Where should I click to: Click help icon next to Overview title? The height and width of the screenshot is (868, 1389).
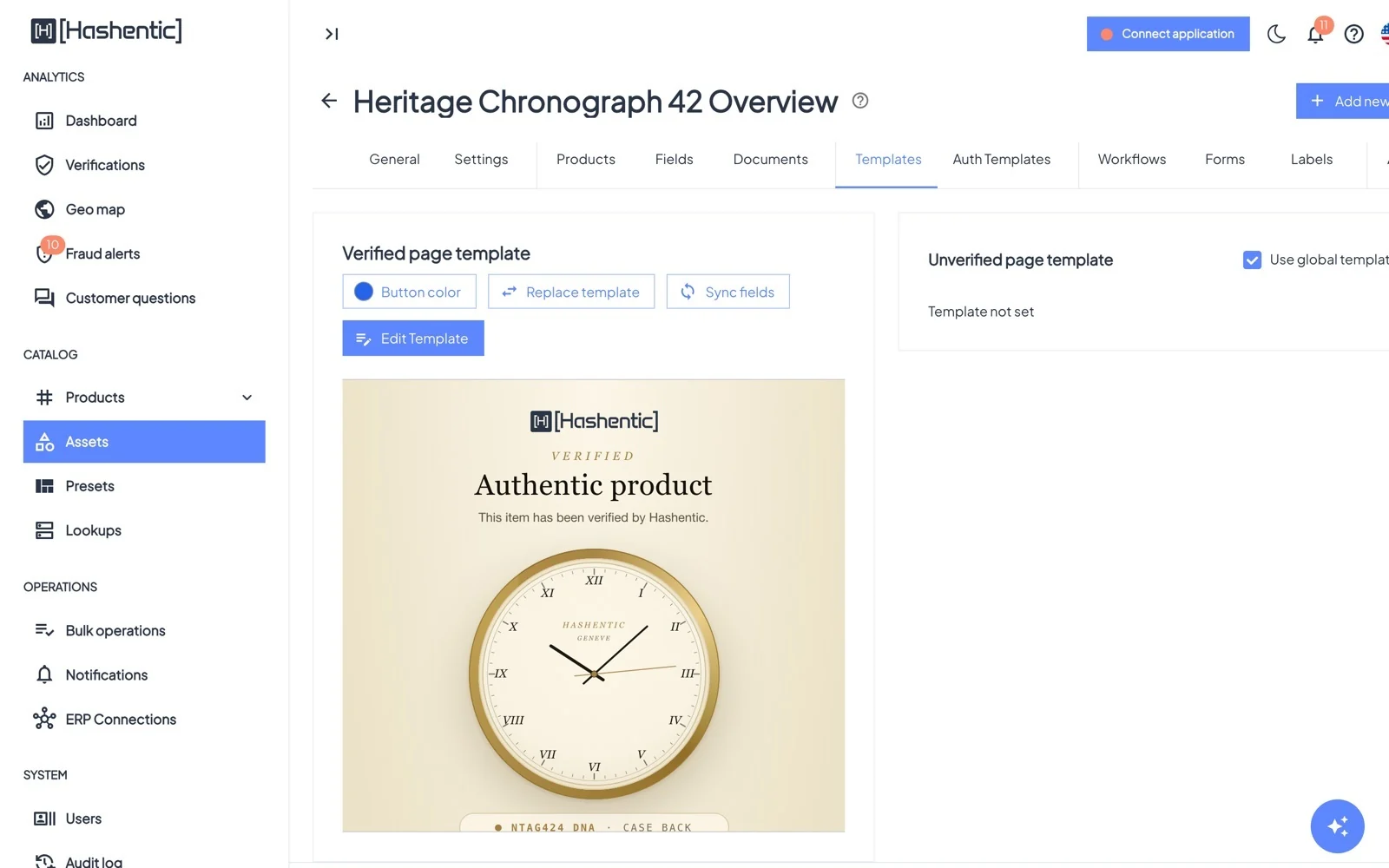(x=860, y=101)
